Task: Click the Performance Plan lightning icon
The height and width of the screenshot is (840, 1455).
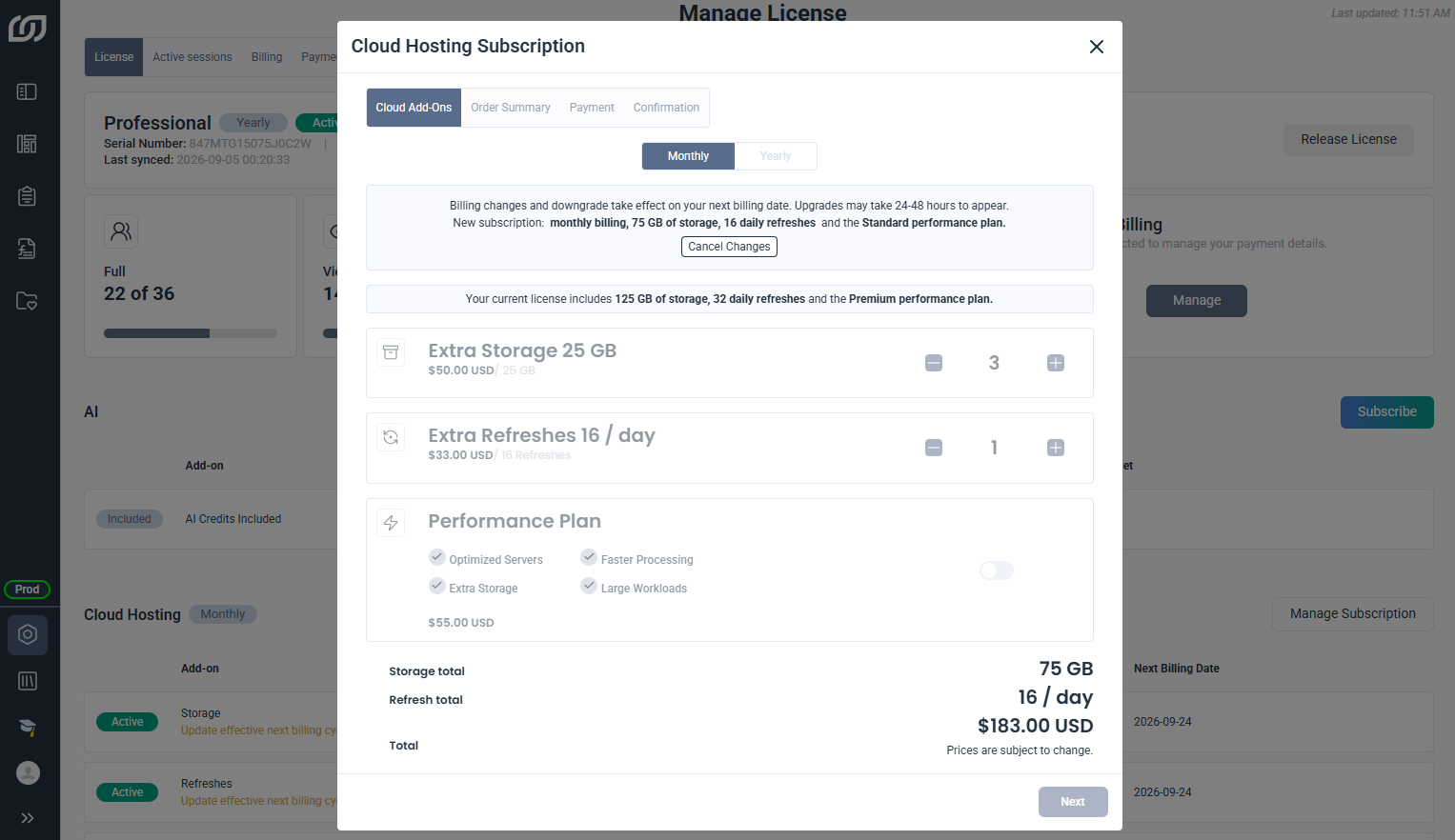Action: point(391,523)
